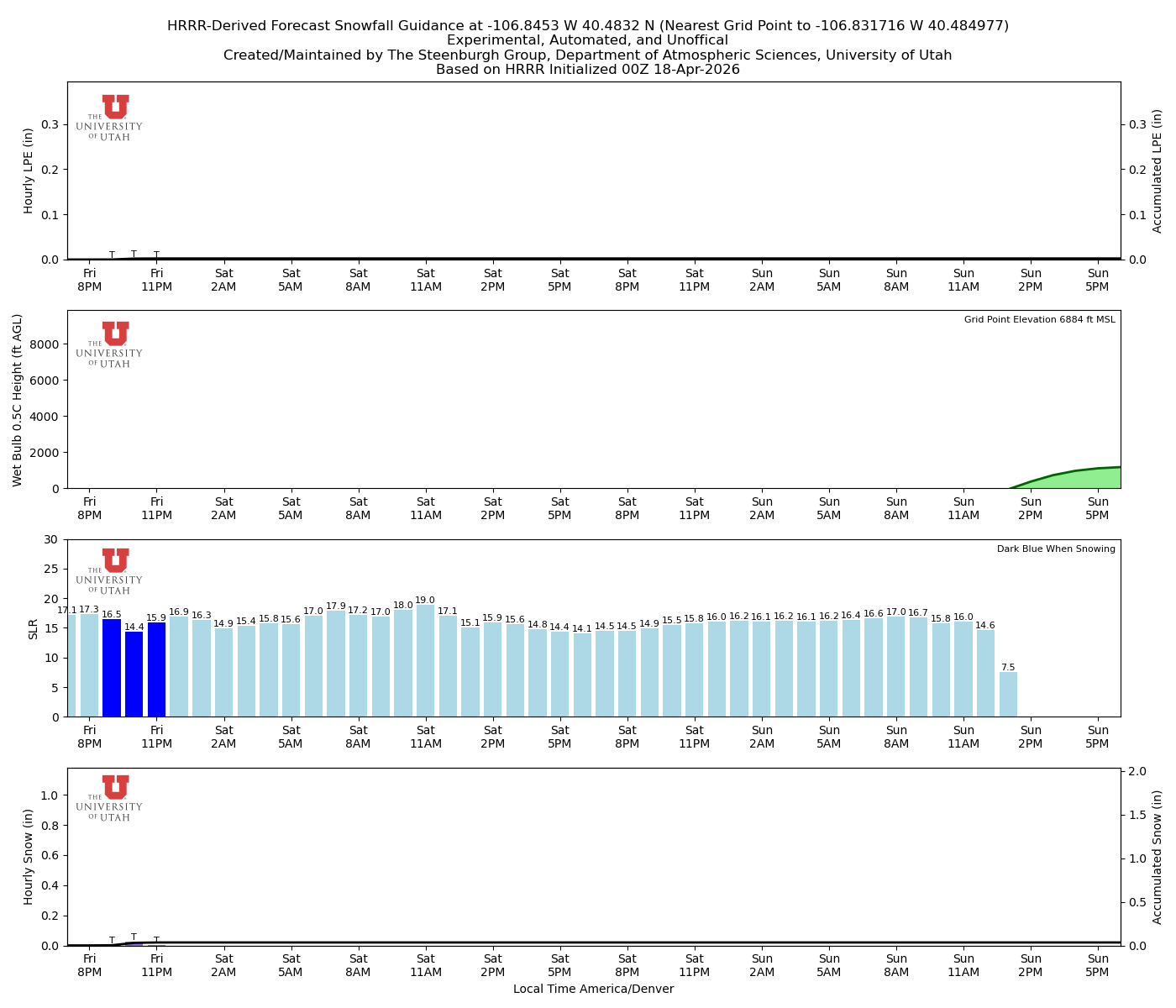Click the 'Accumulated Snow (in)' axis label
Image resolution: width=1176 pixels, height=1008 pixels.
click(1158, 857)
